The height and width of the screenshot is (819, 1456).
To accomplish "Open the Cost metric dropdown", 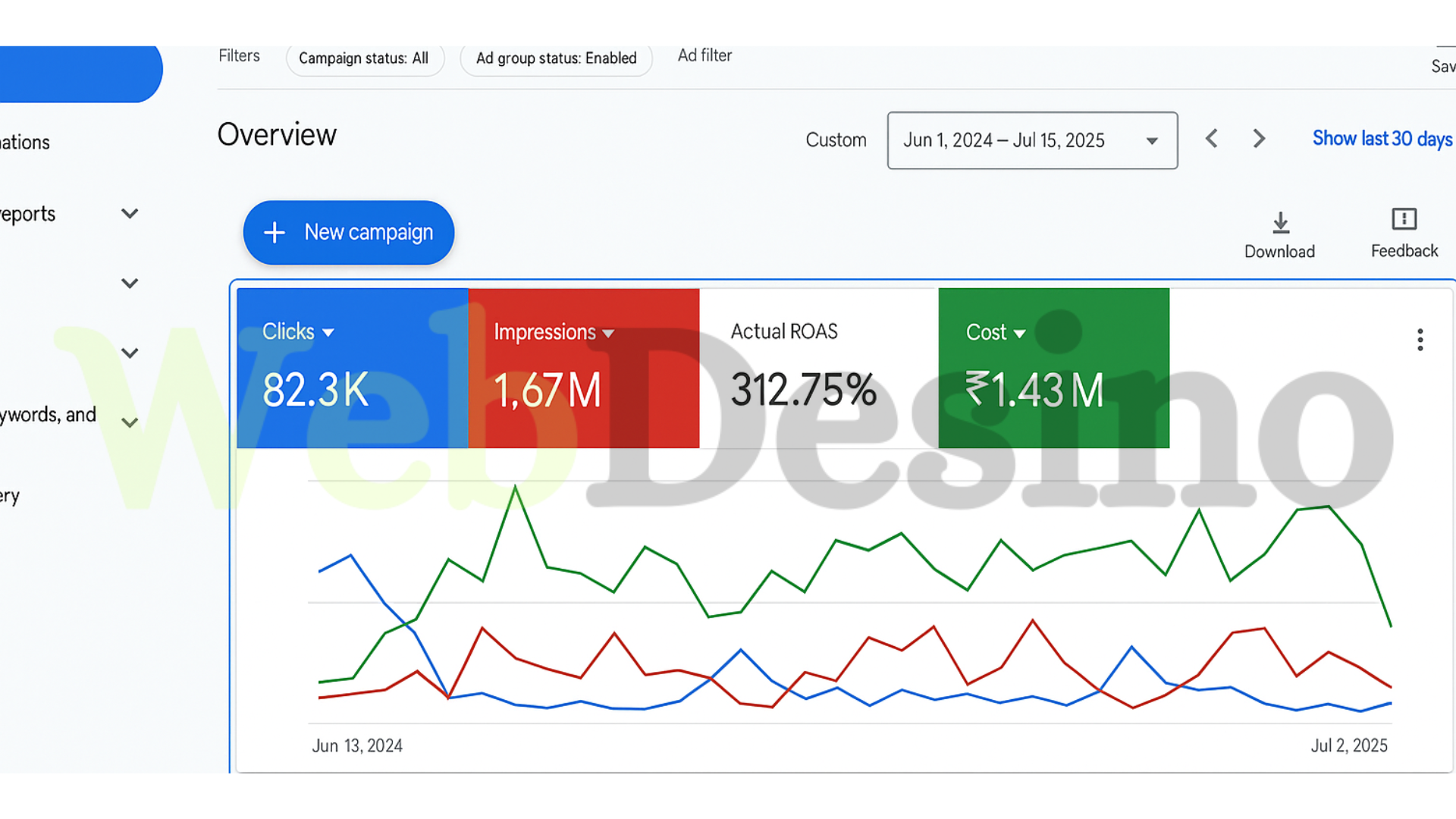I will (1019, 333).
